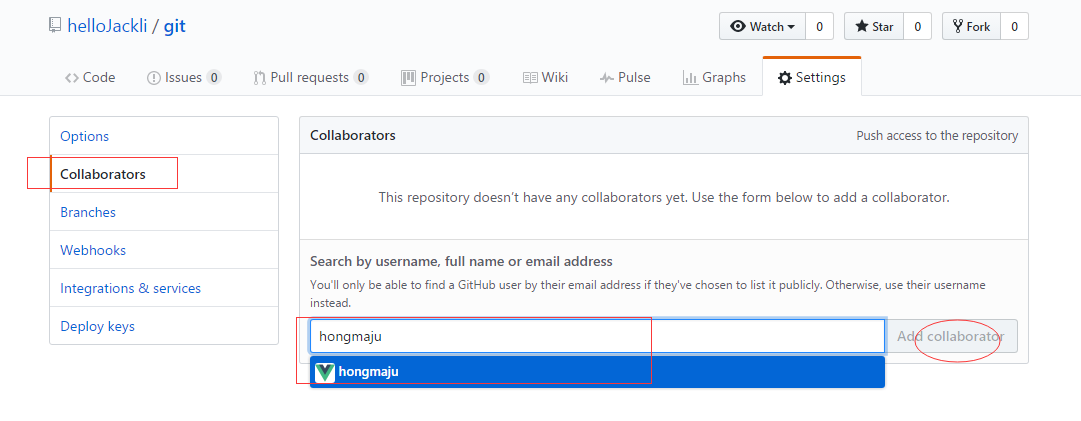
Task: Click the forks count next to Fork
Action: 1014,26
